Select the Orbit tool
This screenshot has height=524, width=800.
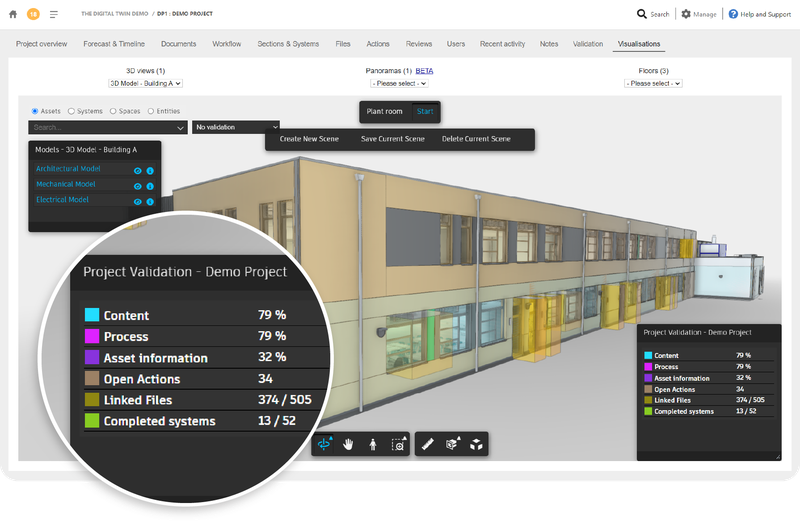coord(324,444)
